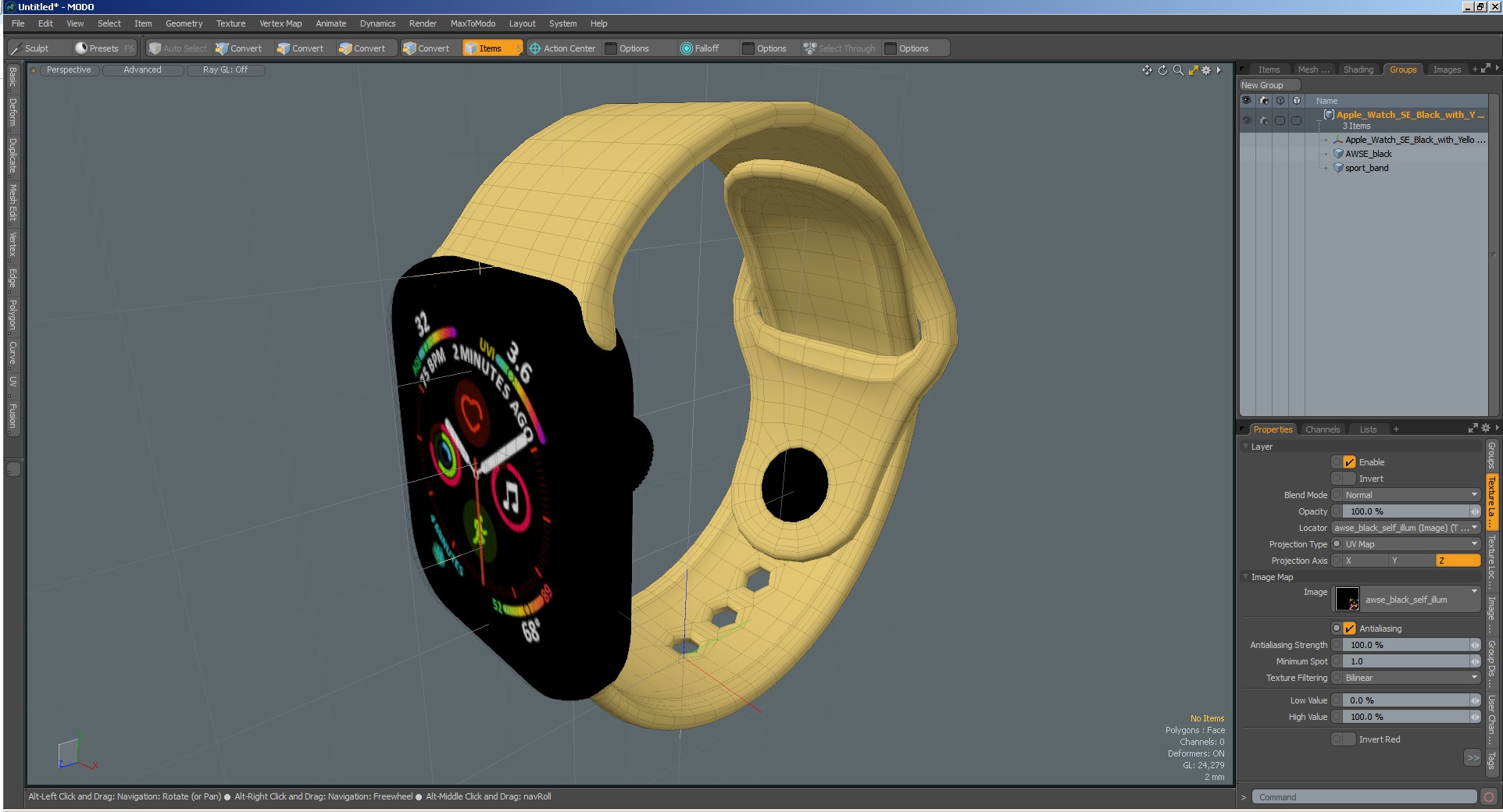Adjust the Opacity slider value
This screenshot has height=812, width=1503.
tap(1411, 511)
